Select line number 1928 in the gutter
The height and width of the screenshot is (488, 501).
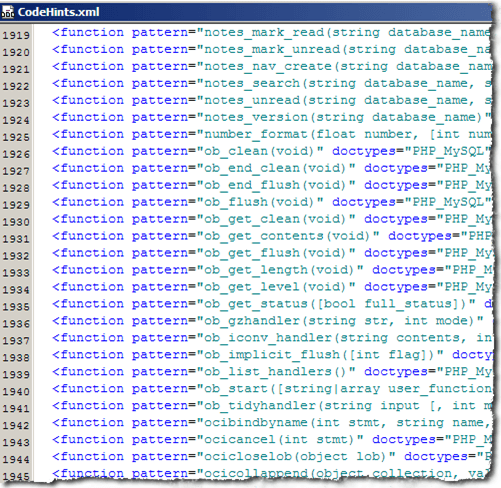(16, 188)
